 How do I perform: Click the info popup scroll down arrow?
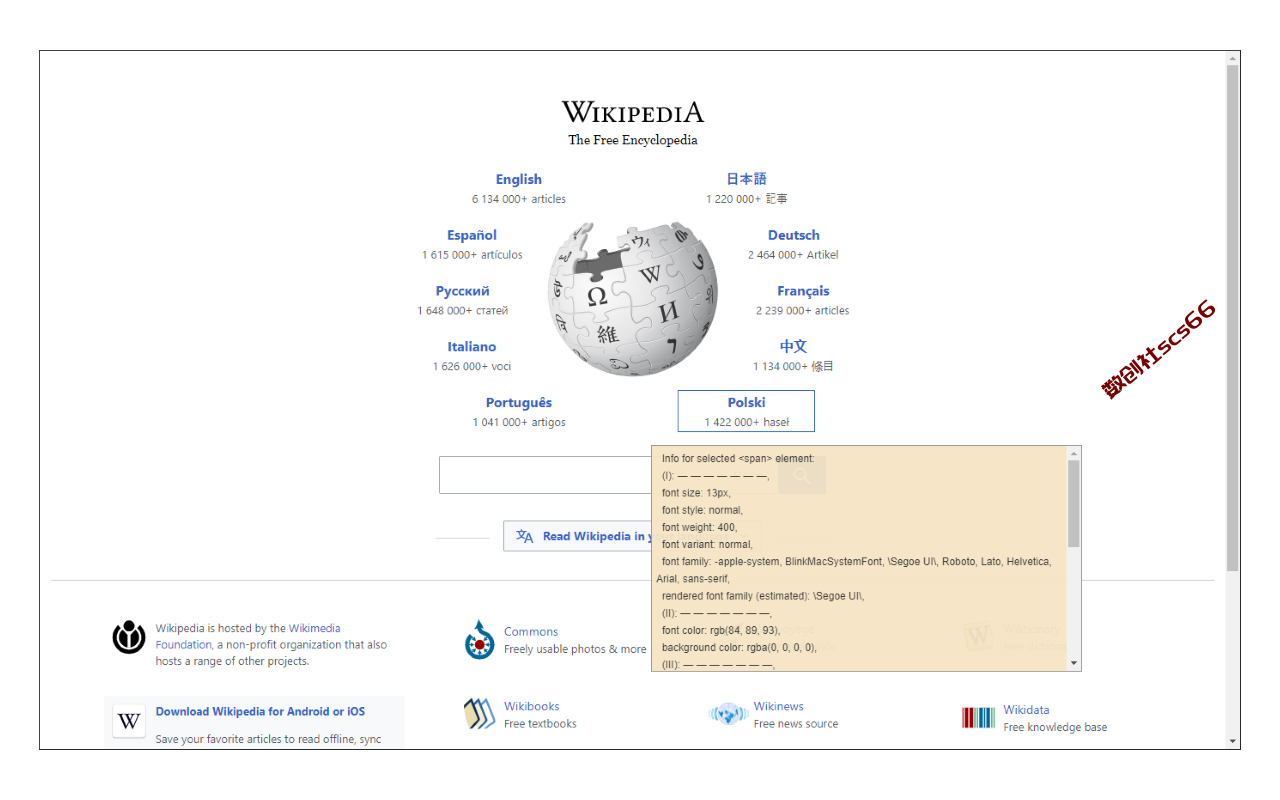[1074, 663]
